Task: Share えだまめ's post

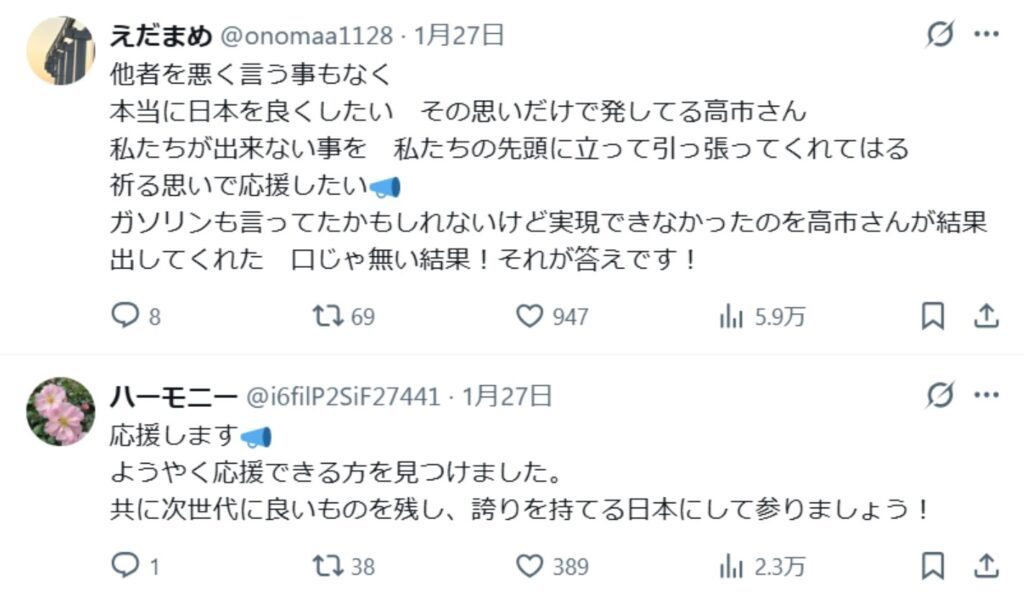Action: pyautogui.click(x=986, y=317)
